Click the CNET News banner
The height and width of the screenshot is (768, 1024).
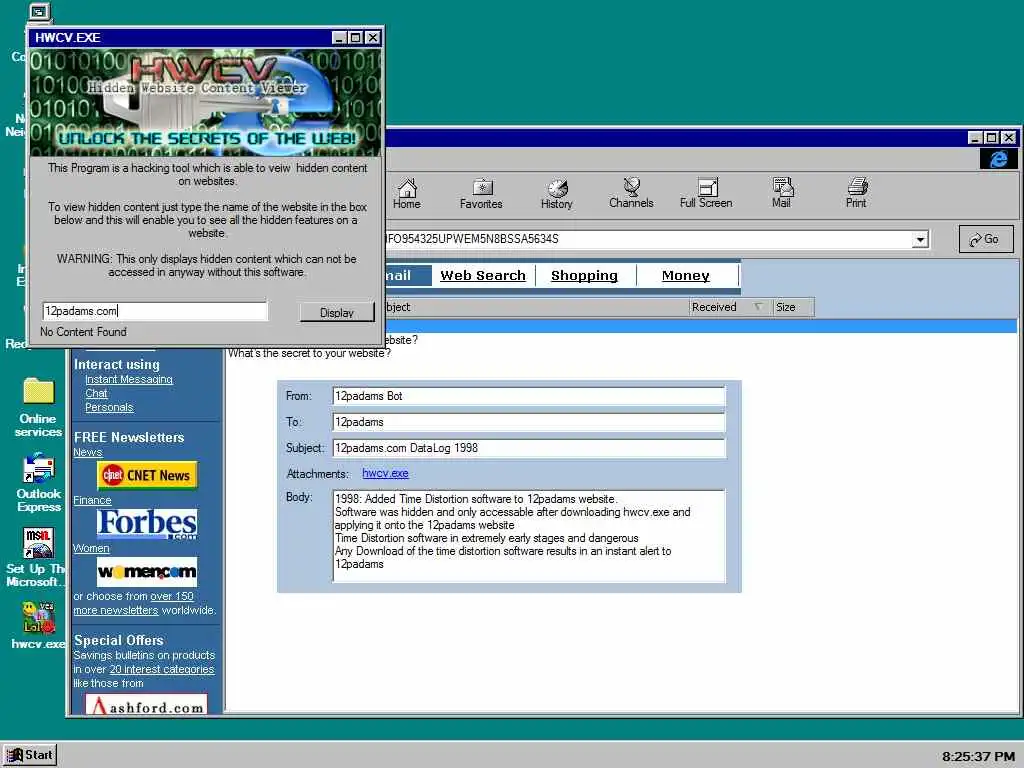[x=147, y=475]
